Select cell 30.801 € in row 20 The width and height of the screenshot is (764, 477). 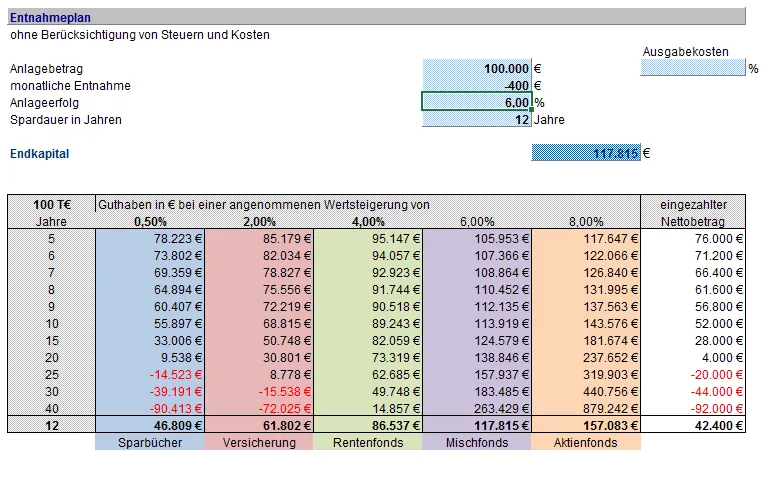point(259,358)
